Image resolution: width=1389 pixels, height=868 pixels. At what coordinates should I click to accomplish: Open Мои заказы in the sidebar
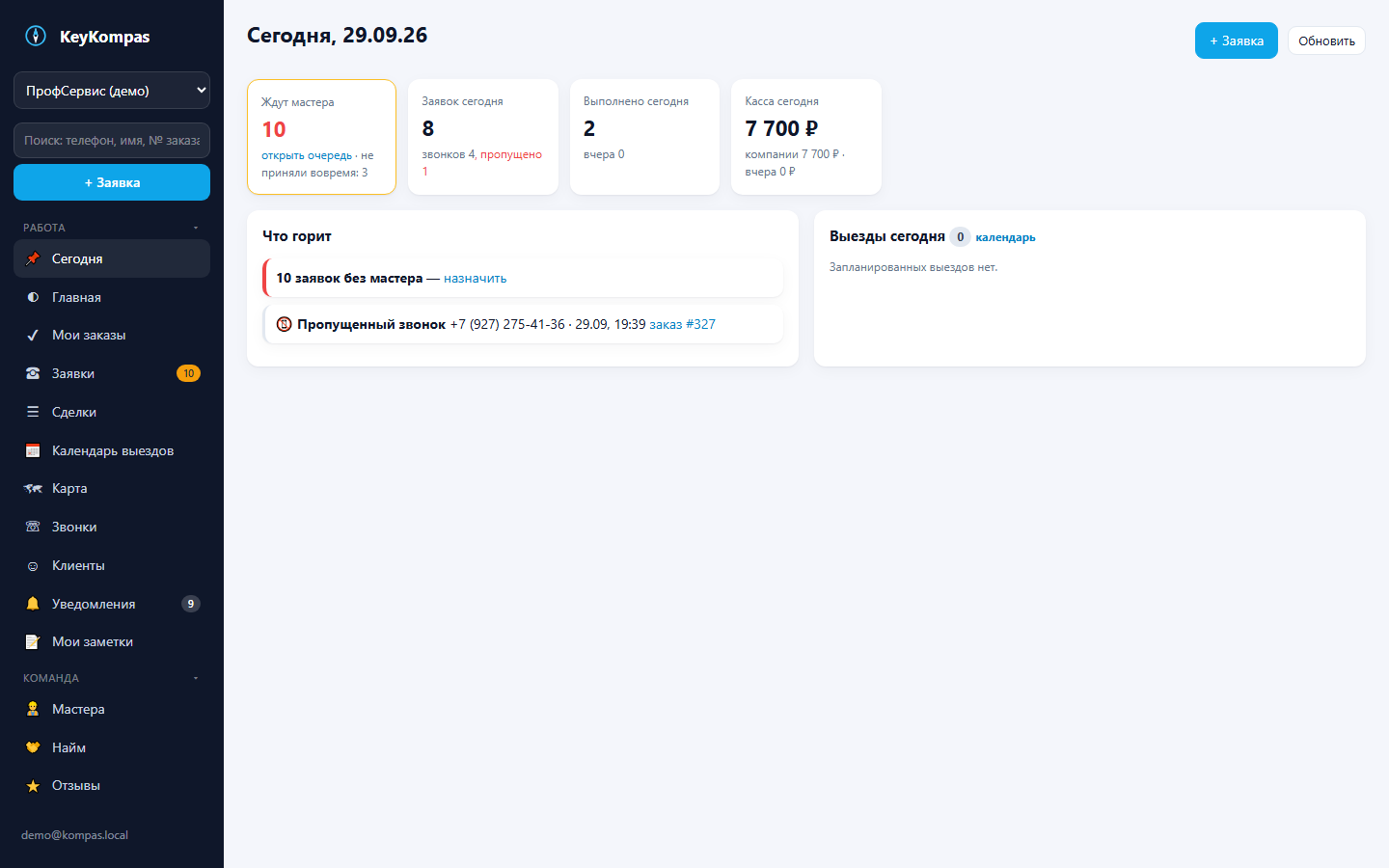[x=112, y=336]
